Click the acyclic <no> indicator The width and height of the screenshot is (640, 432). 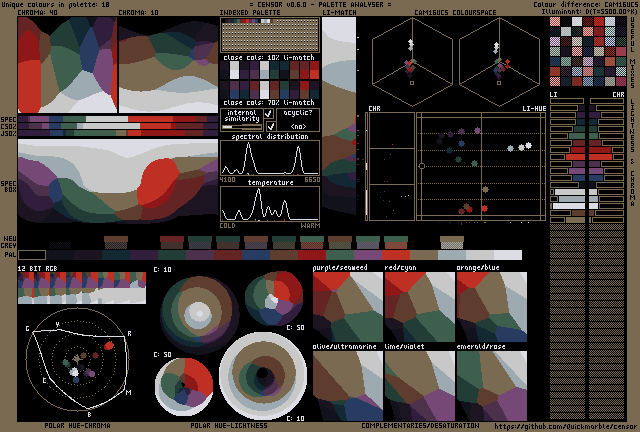pyautogui.click(x=297, y=126)
